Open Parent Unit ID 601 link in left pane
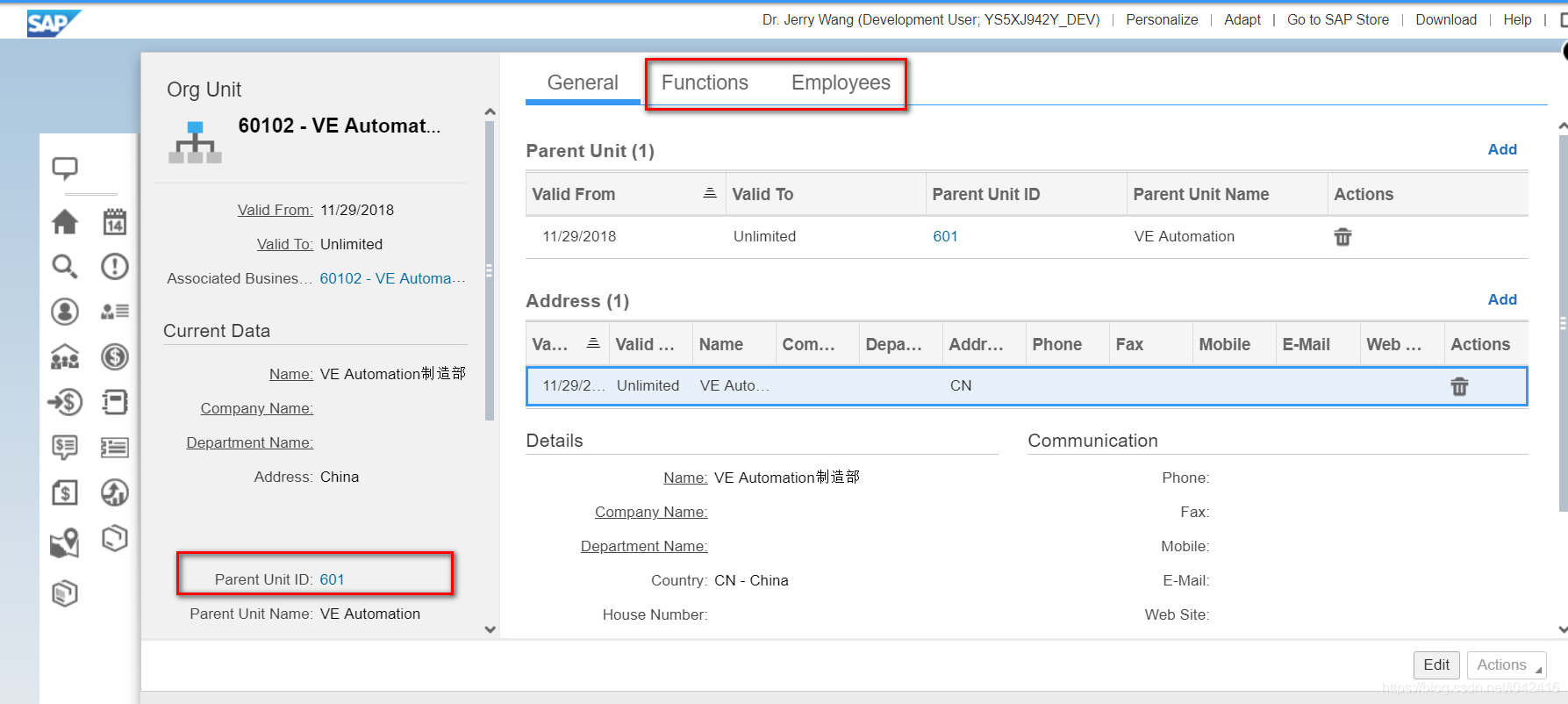The height and width of the screenshot is (704, 1568). [332, 579]
